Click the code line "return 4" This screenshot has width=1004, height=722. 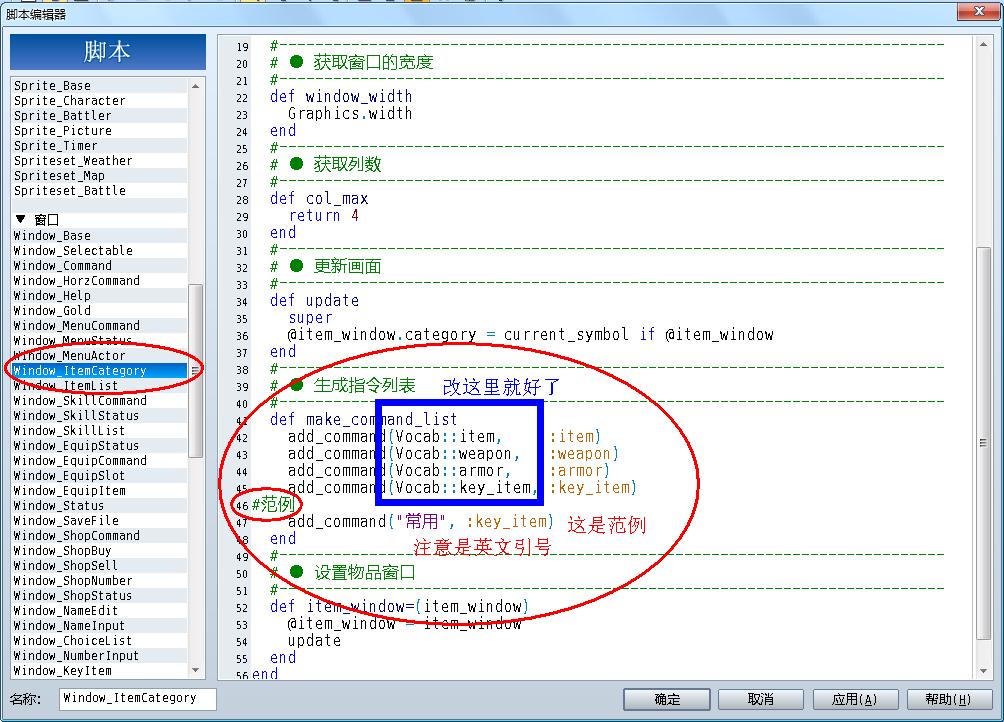323,216
